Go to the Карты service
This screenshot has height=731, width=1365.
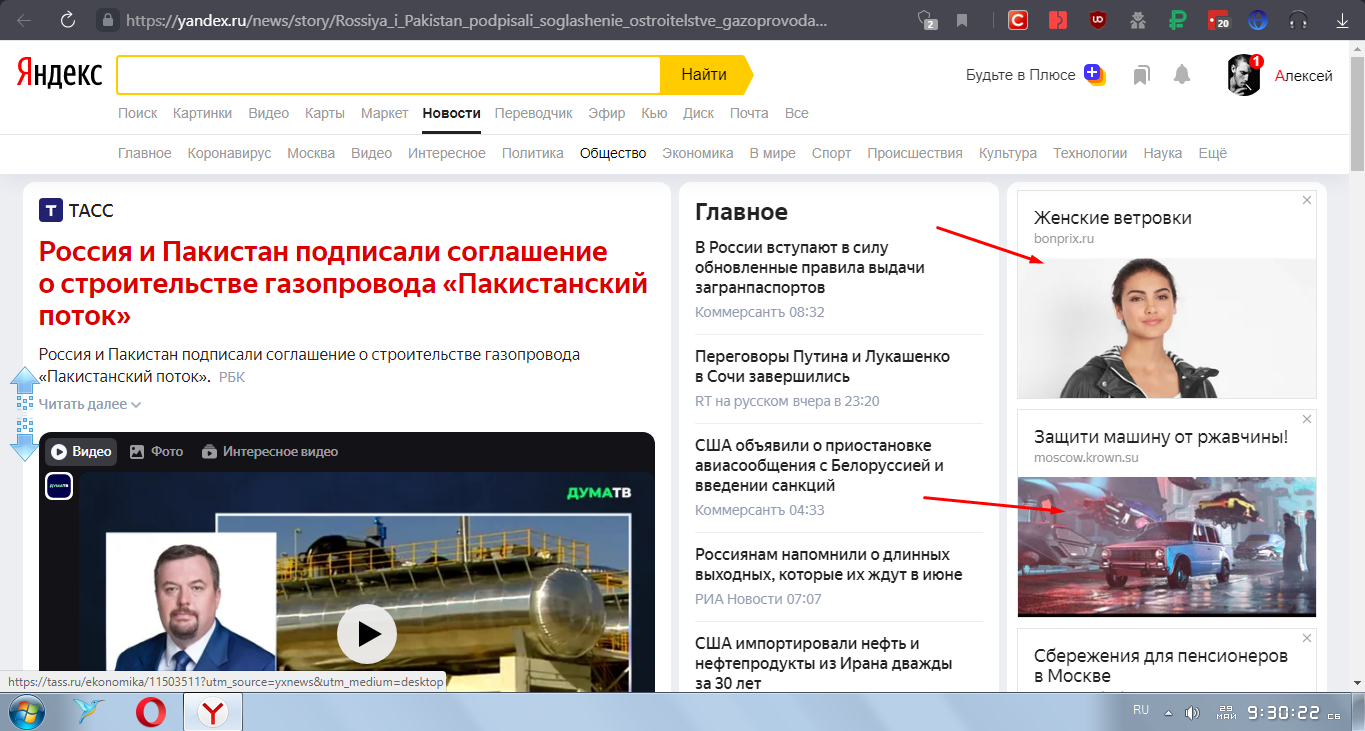pyautogui.click(x=325, y=113)
